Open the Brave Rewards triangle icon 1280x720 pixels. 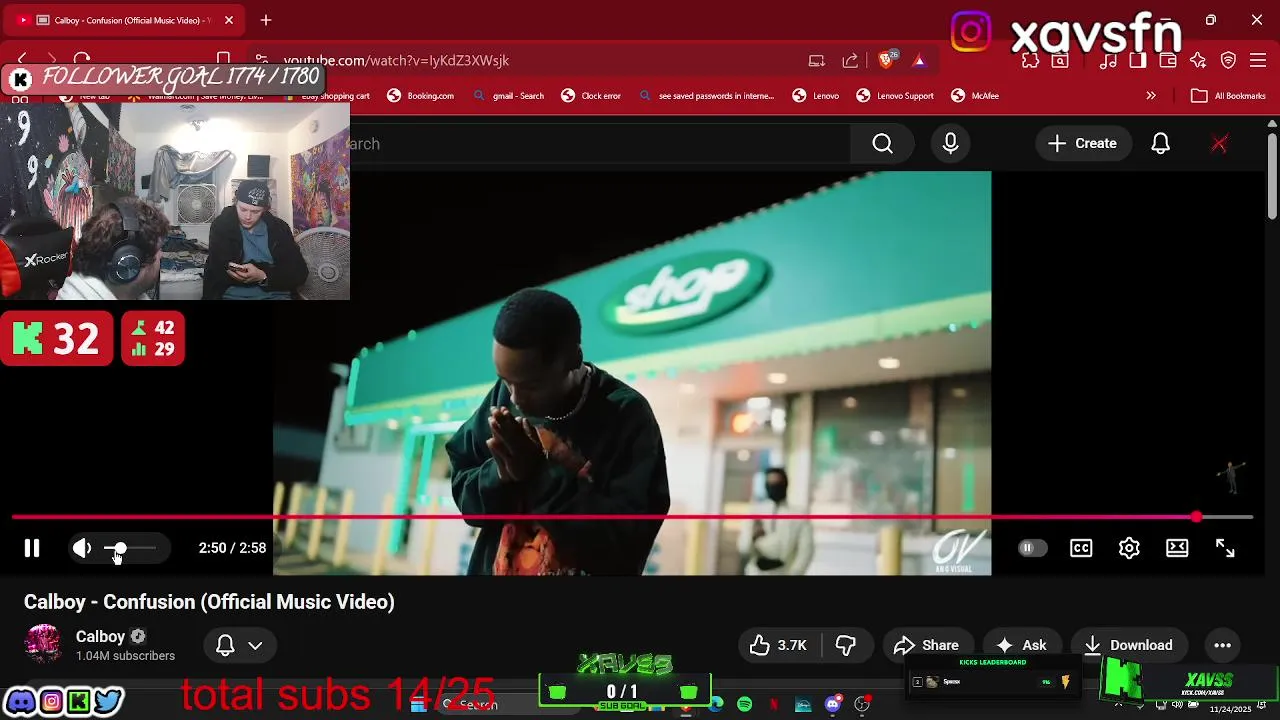pos(919,61)
